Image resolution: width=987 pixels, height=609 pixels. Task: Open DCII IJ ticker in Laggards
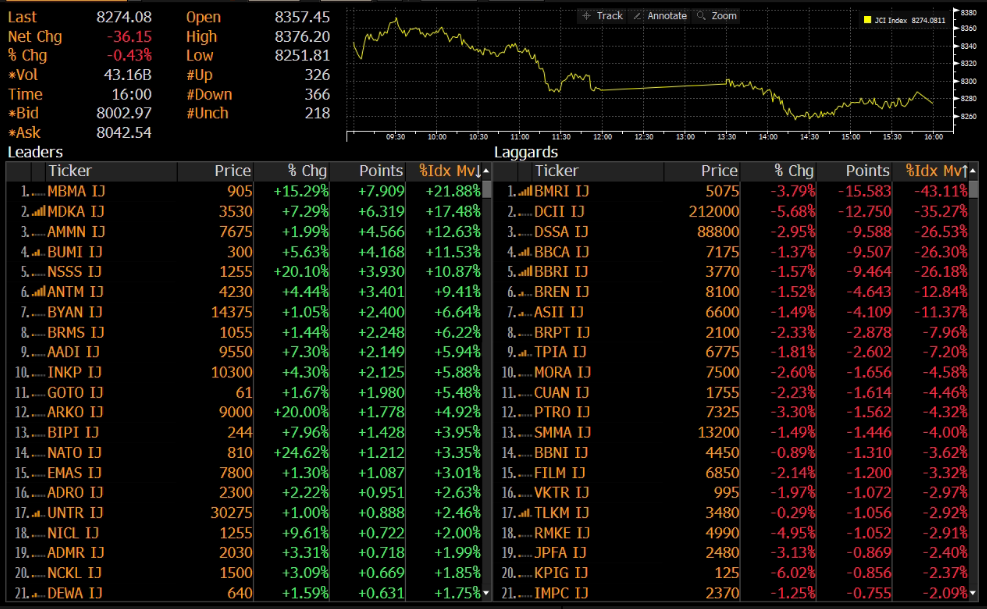[559, 212]
